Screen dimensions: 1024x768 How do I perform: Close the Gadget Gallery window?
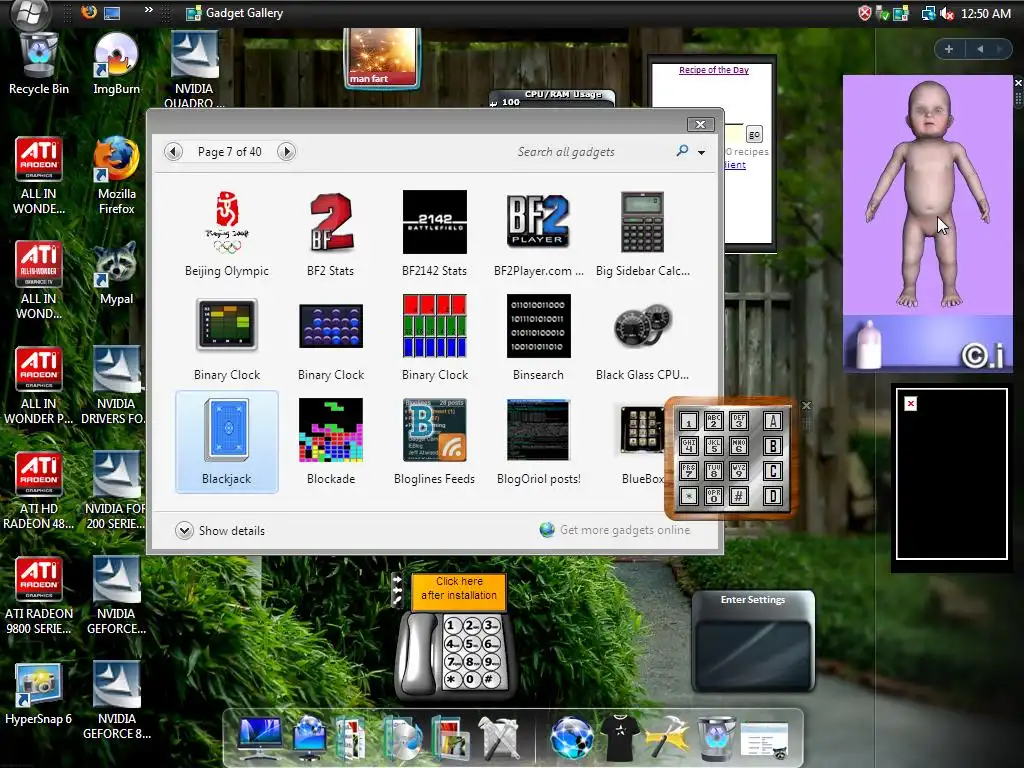pyautogui.click(x=700, y=124)
